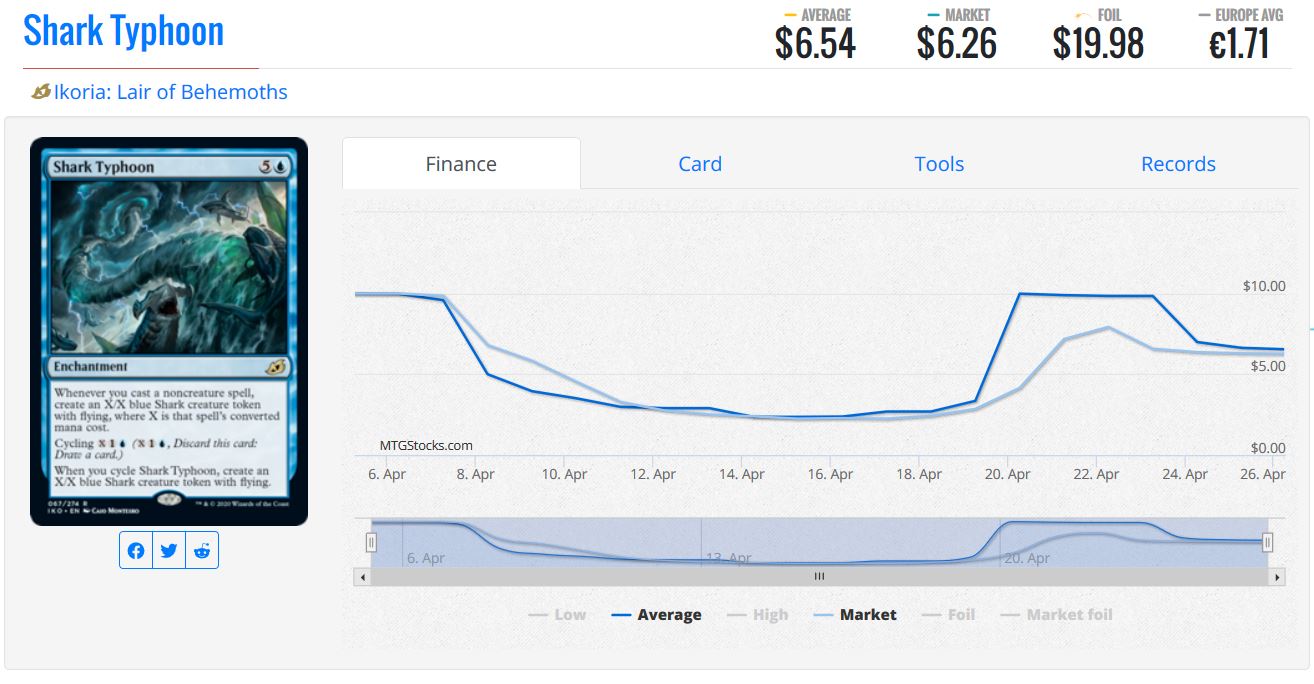
Task: Open Ikoria: Lair of Behemoths set link
Action: (170, 92)
